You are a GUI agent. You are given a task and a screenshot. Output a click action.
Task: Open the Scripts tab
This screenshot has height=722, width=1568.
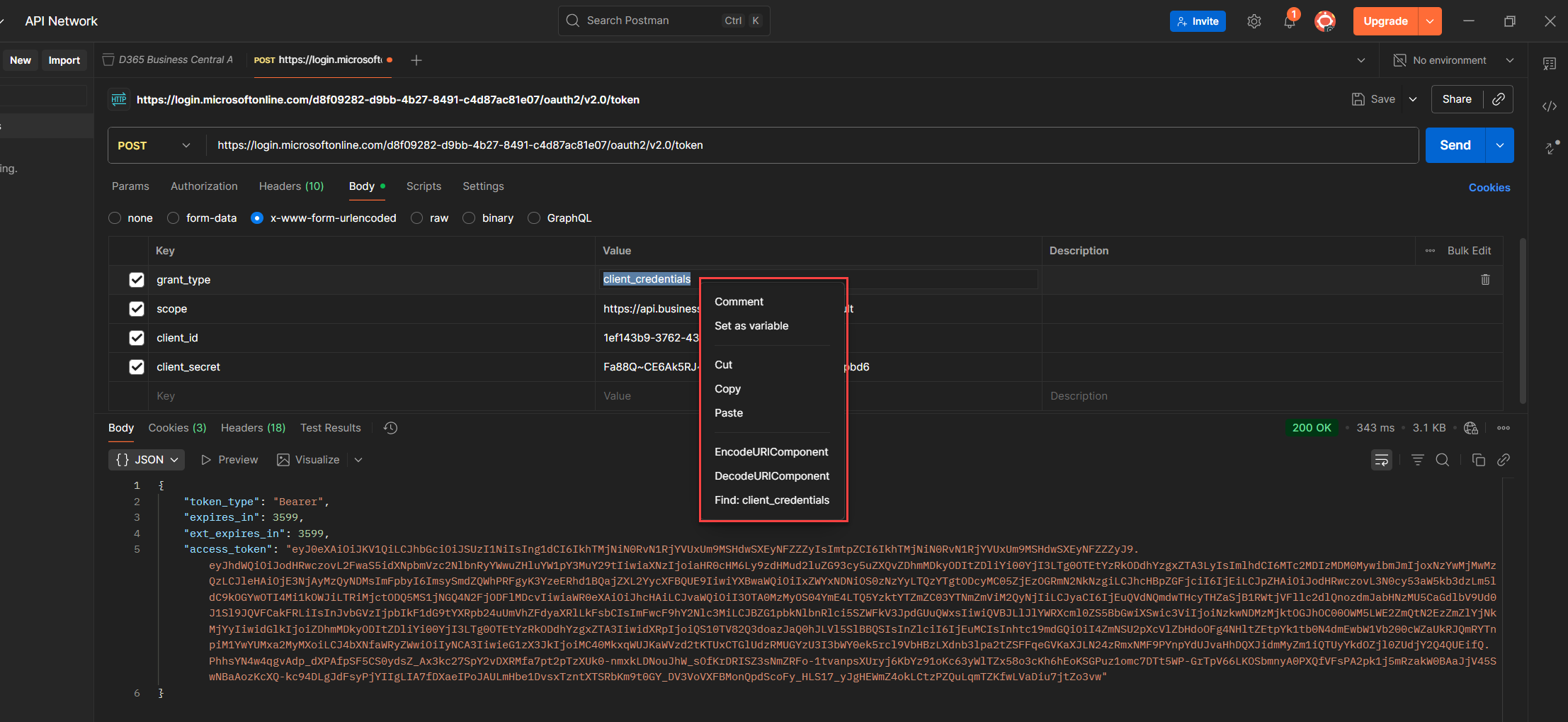(x=424, y=186)
